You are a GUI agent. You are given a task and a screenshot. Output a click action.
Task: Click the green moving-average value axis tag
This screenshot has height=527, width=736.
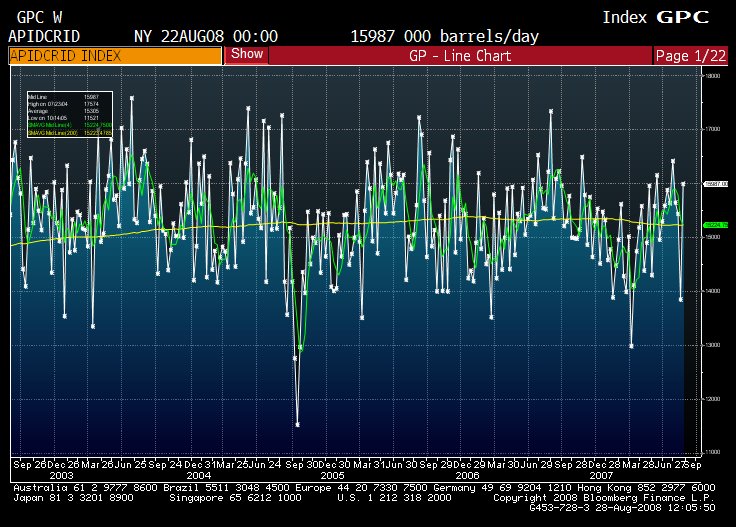tap(716, 225)
